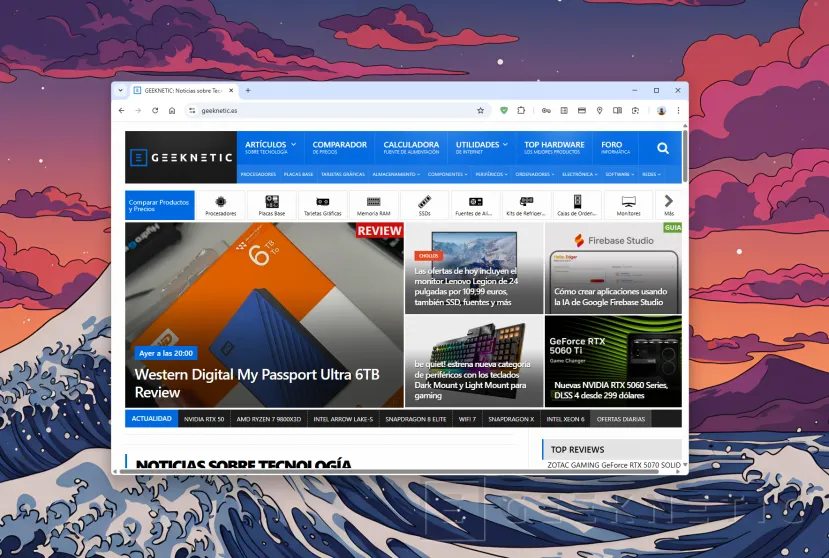The width and height of the screenshot is (829, 558).
Task: Click the location pin icon in toolbar
Action: tap(600, 111)
